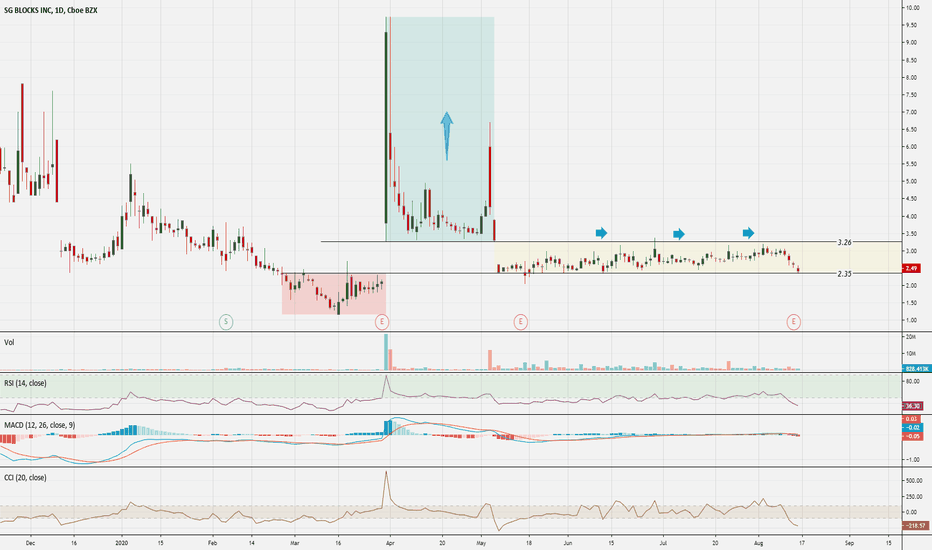The width and height of the screenshot is (932, 550).
Task: Click the 80.00 RSI axis label
Action: pos(912,382)
